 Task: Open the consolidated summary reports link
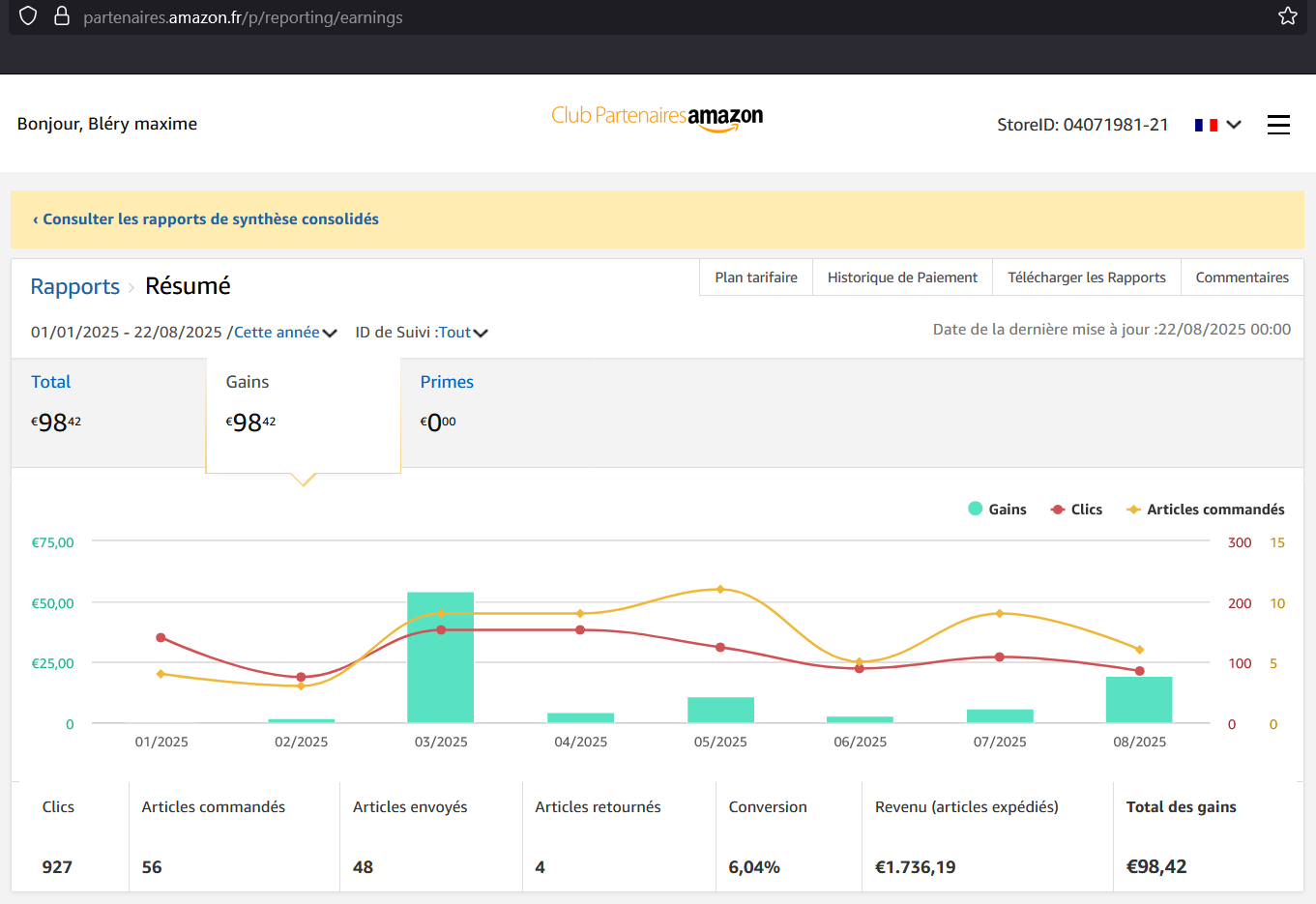point(206,219)
